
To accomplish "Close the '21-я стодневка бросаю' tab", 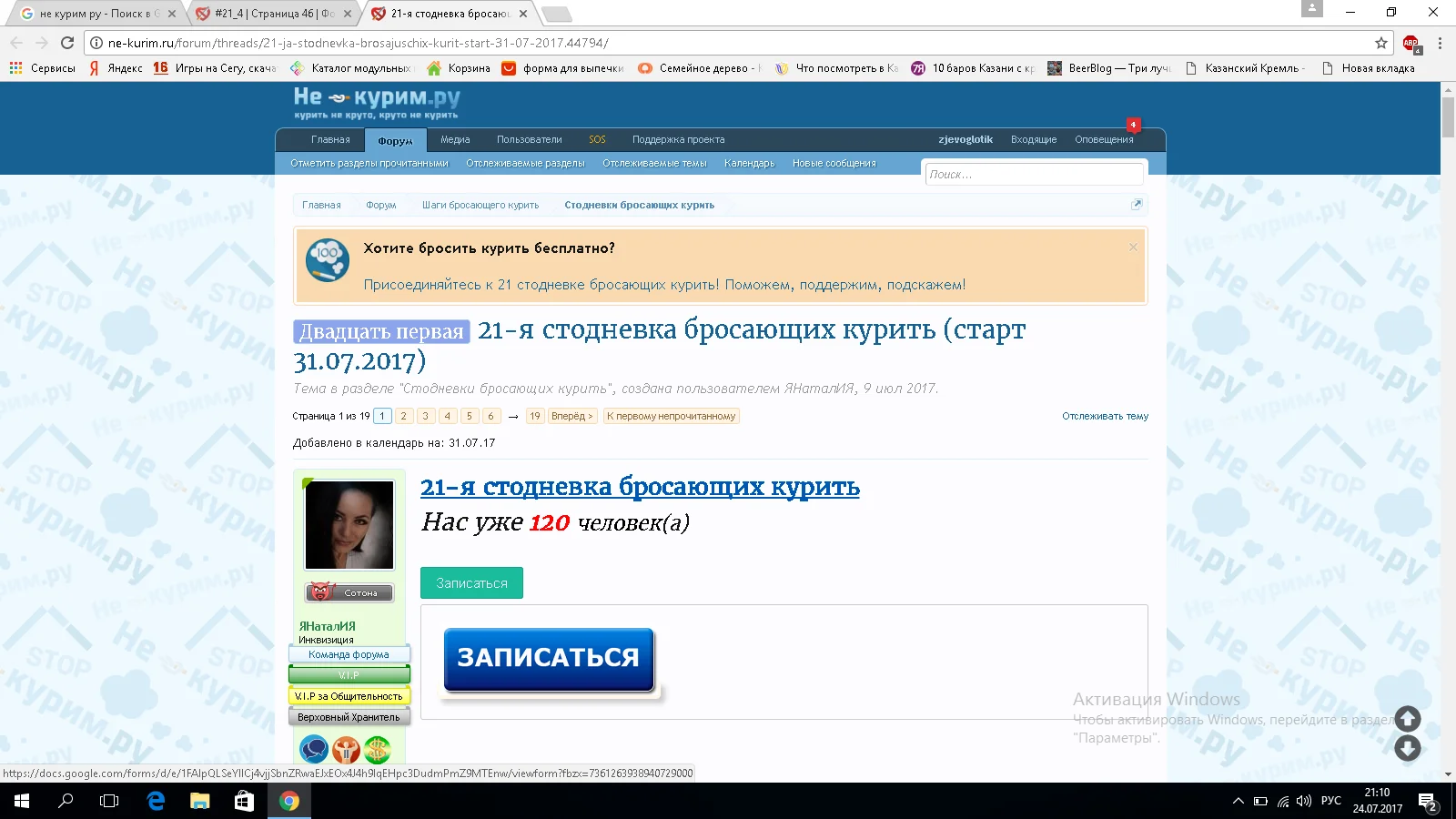I will [x=522, y=14].
